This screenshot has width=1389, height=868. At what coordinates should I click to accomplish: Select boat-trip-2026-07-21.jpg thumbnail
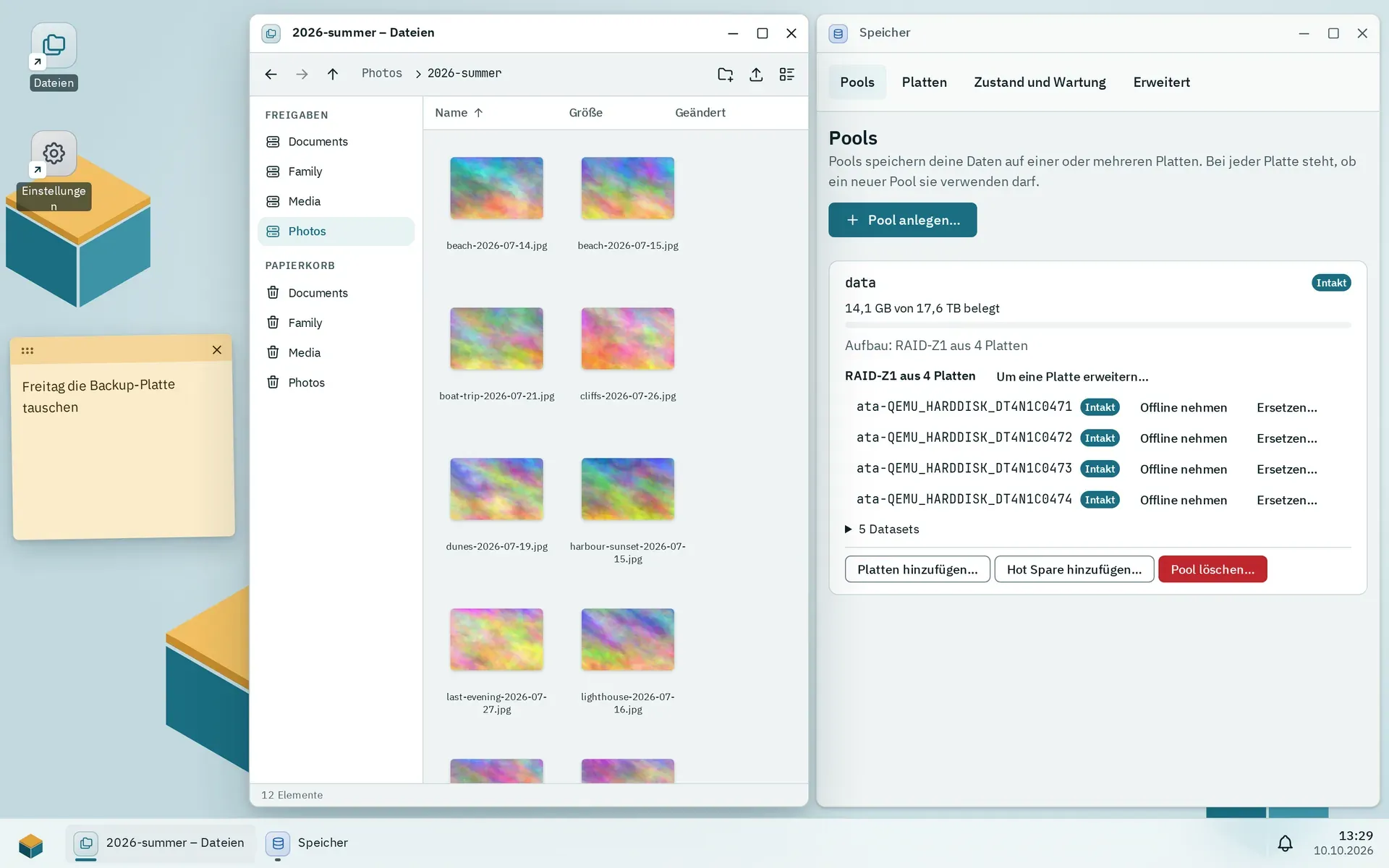coord(496,339)
